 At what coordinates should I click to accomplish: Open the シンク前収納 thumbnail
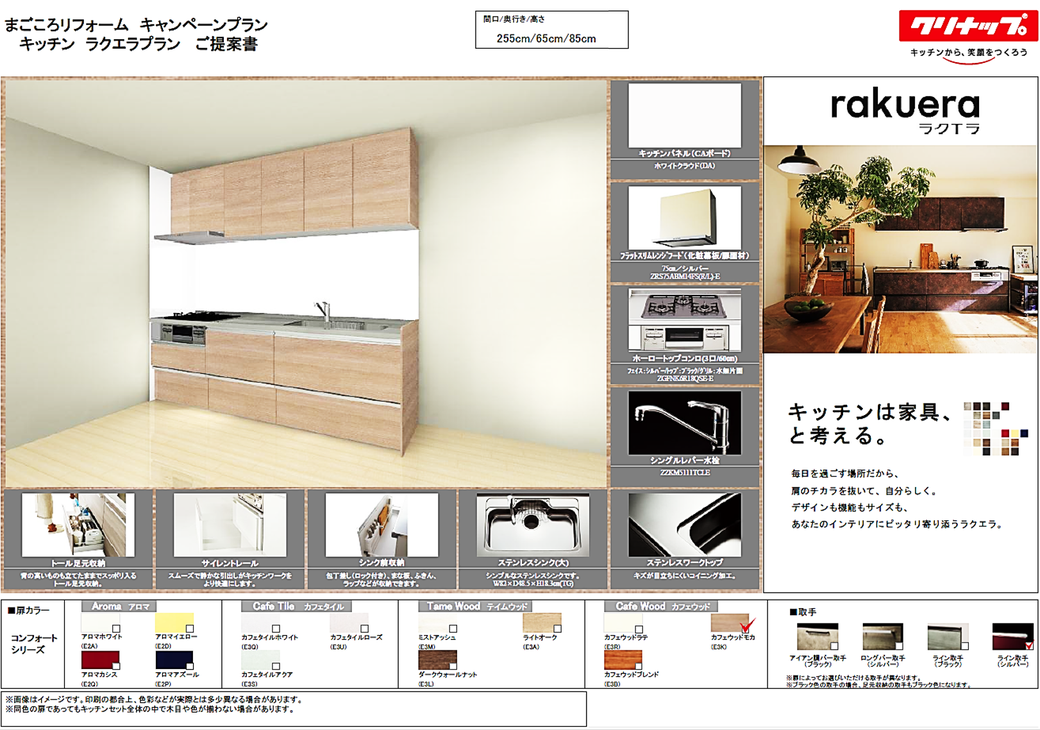[381, 525]
